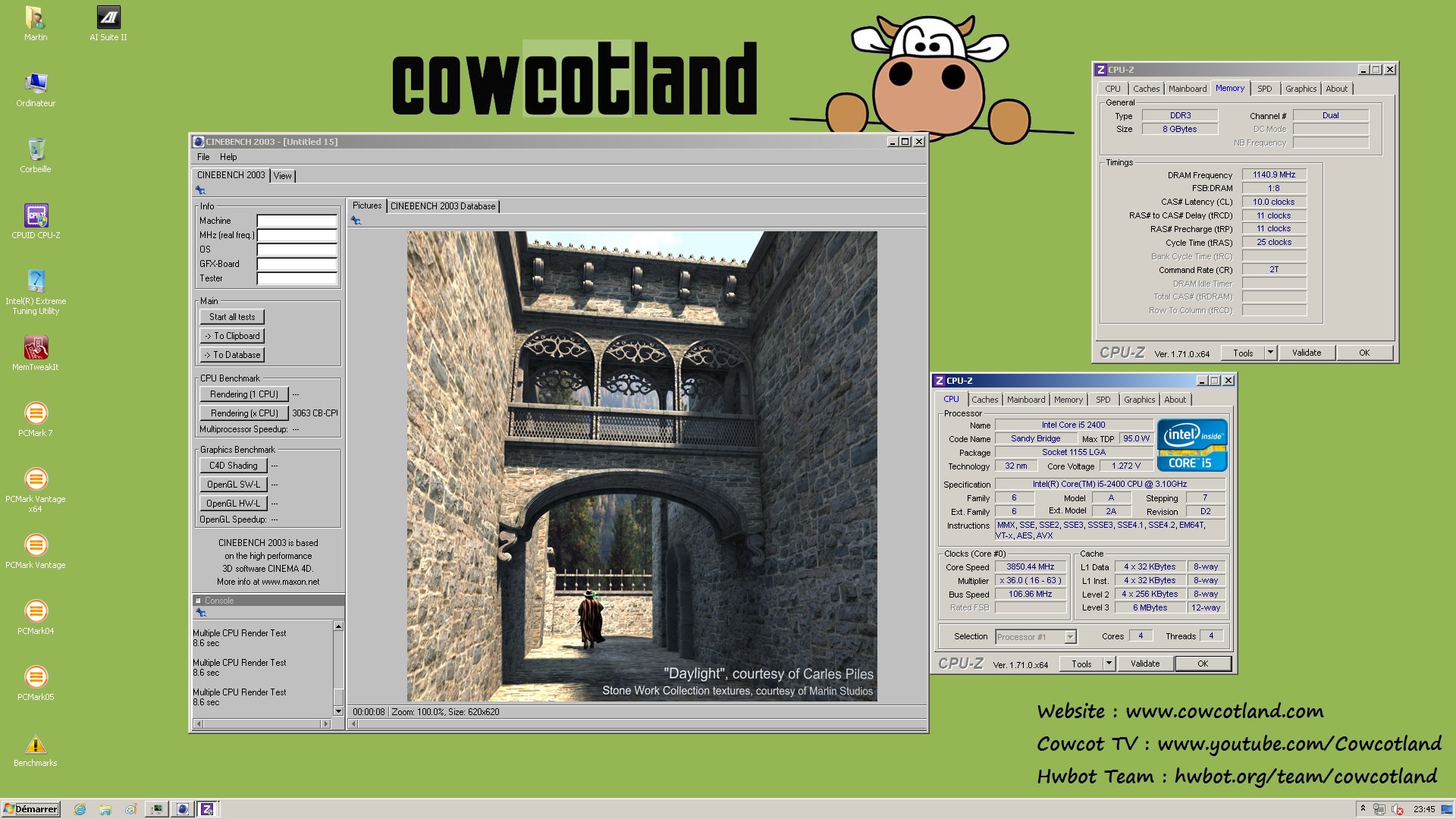This screenshot has width=1456, height=819.
Task: Click the Démarrer start button
Action: point(31,809)
